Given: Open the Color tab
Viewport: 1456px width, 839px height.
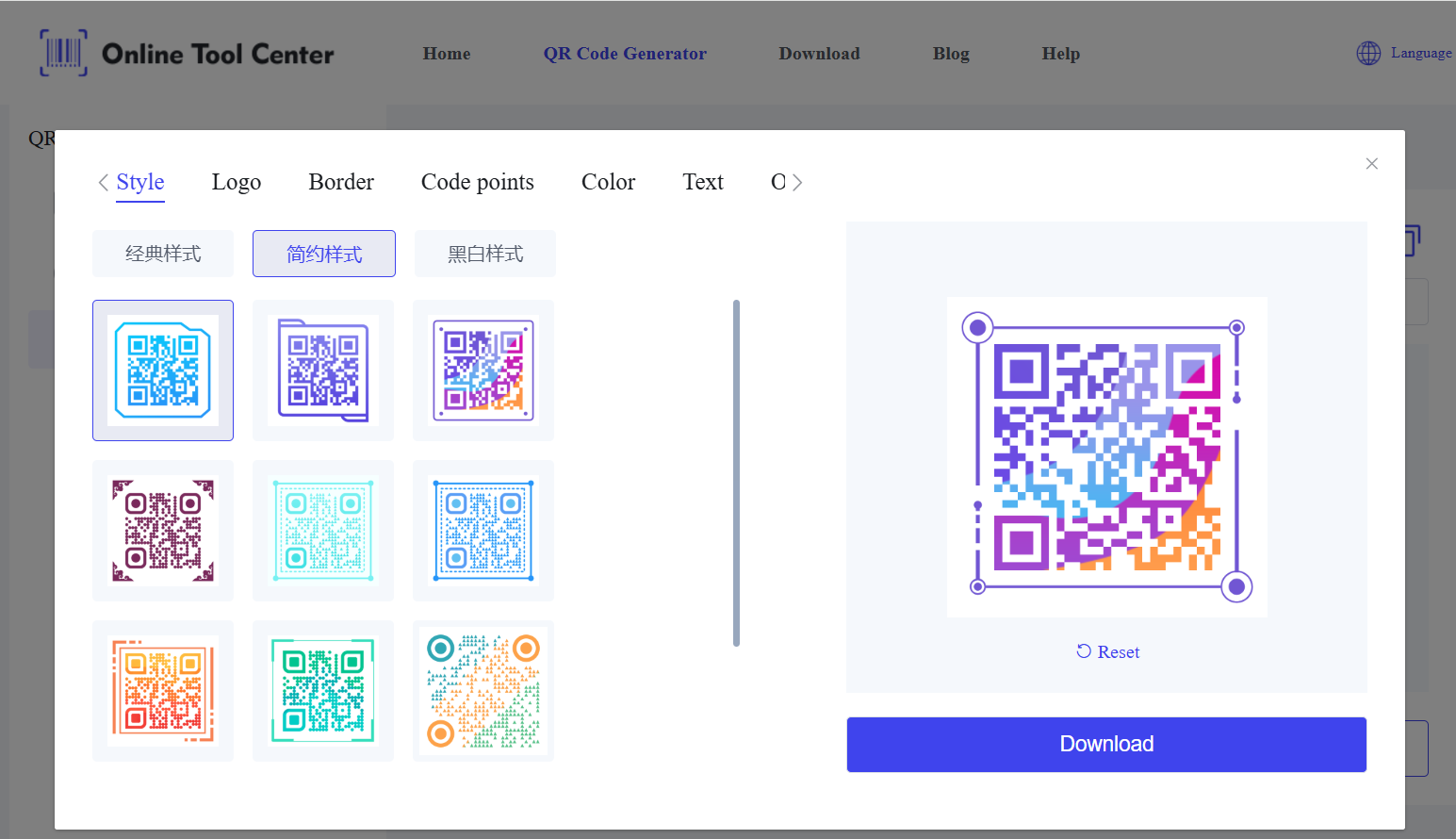Looking at the screenshot, I should (608, 182).
